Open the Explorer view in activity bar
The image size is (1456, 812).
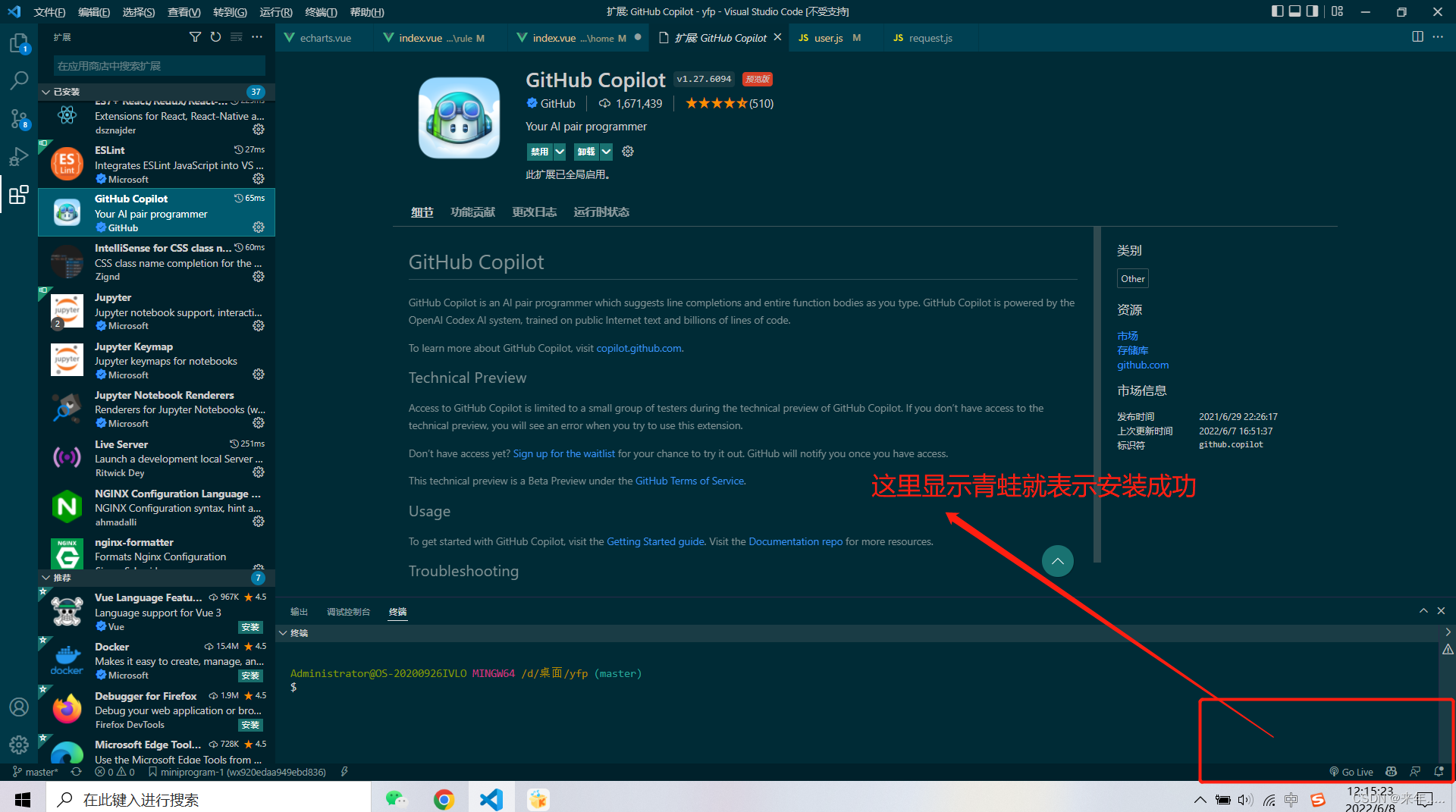19,43
